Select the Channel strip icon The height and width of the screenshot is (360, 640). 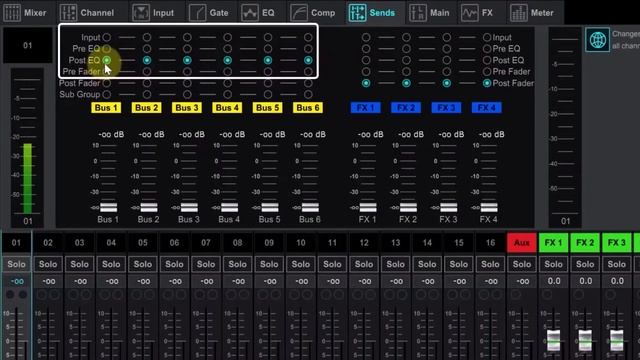click(68, 13)
